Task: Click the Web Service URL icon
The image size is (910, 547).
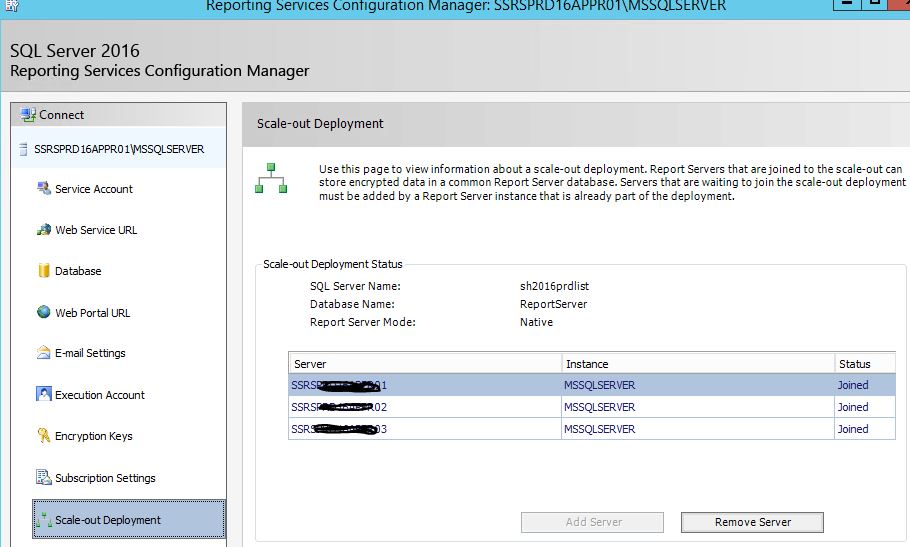Action: (x=44, y=229)
